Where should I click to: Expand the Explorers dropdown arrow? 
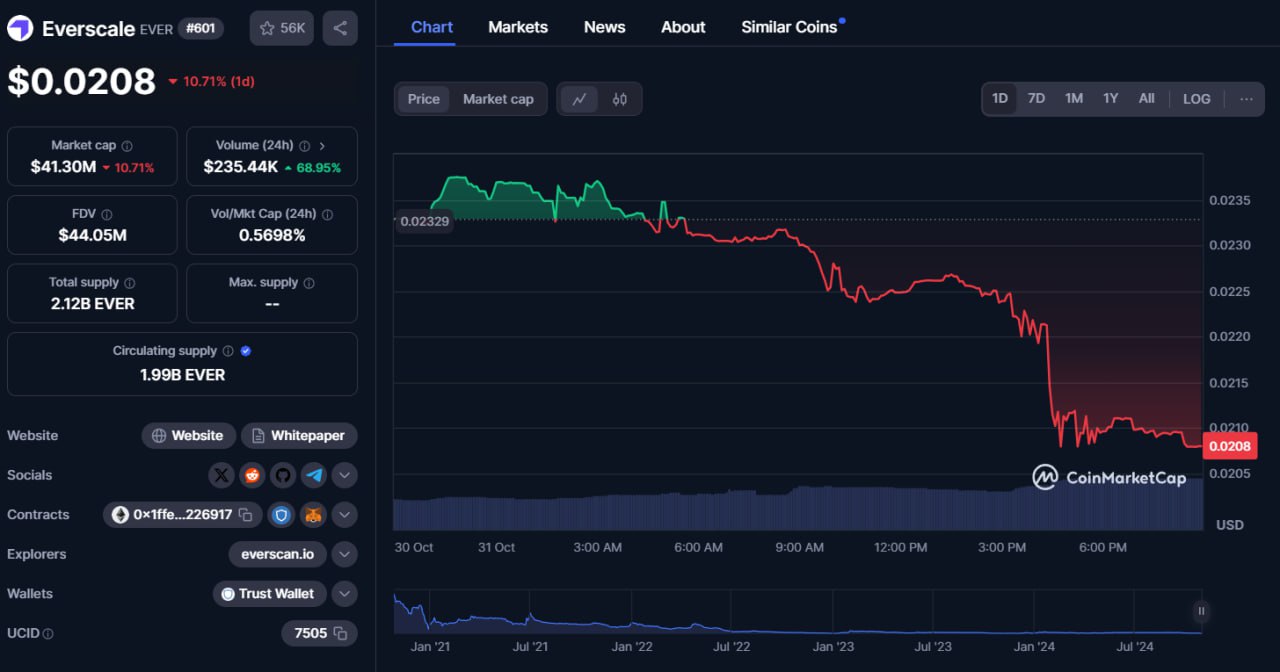[344, 554]
